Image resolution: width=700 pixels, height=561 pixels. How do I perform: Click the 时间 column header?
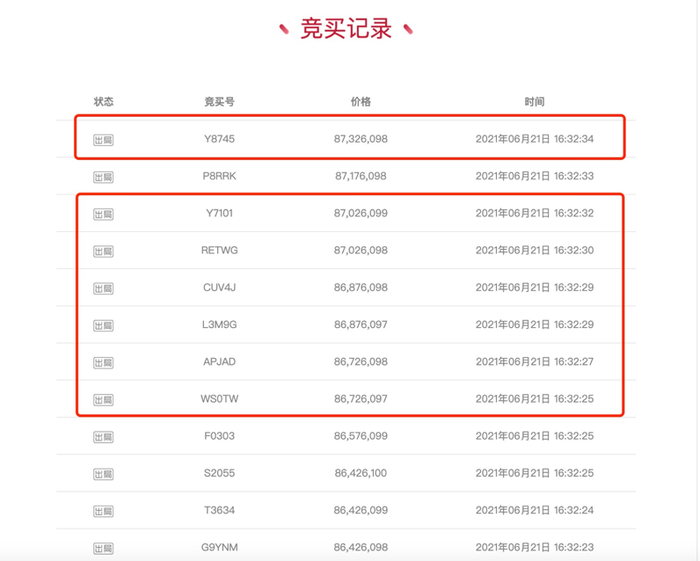(x=534, y=102)
